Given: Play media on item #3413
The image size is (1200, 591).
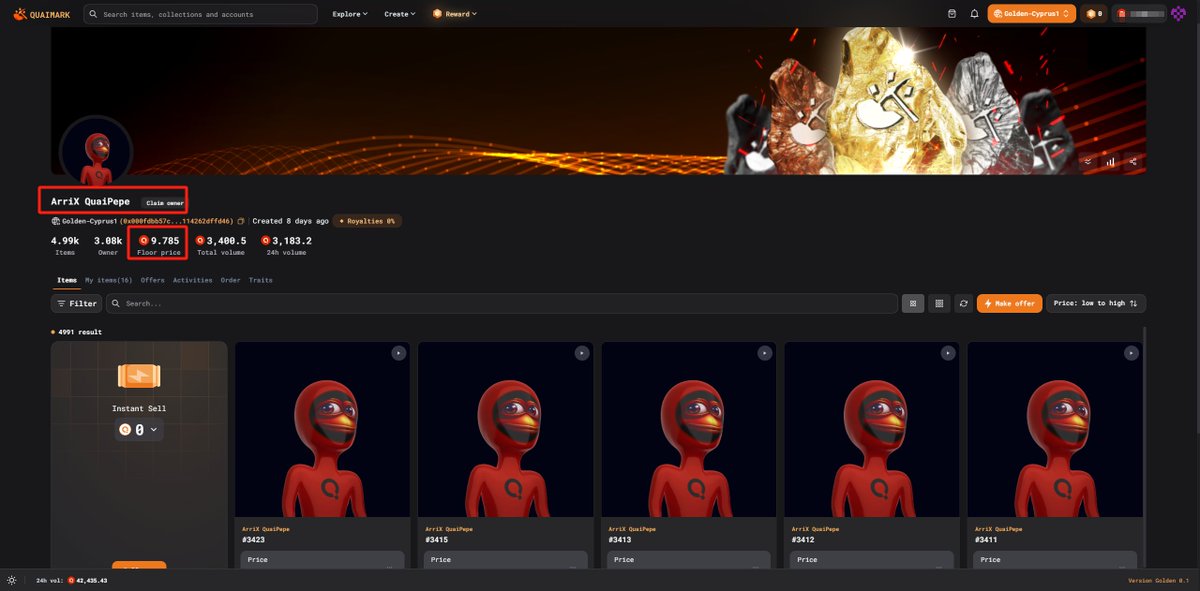Looking at the screenshot, I should pyautogui.click(x=764, y=353).
